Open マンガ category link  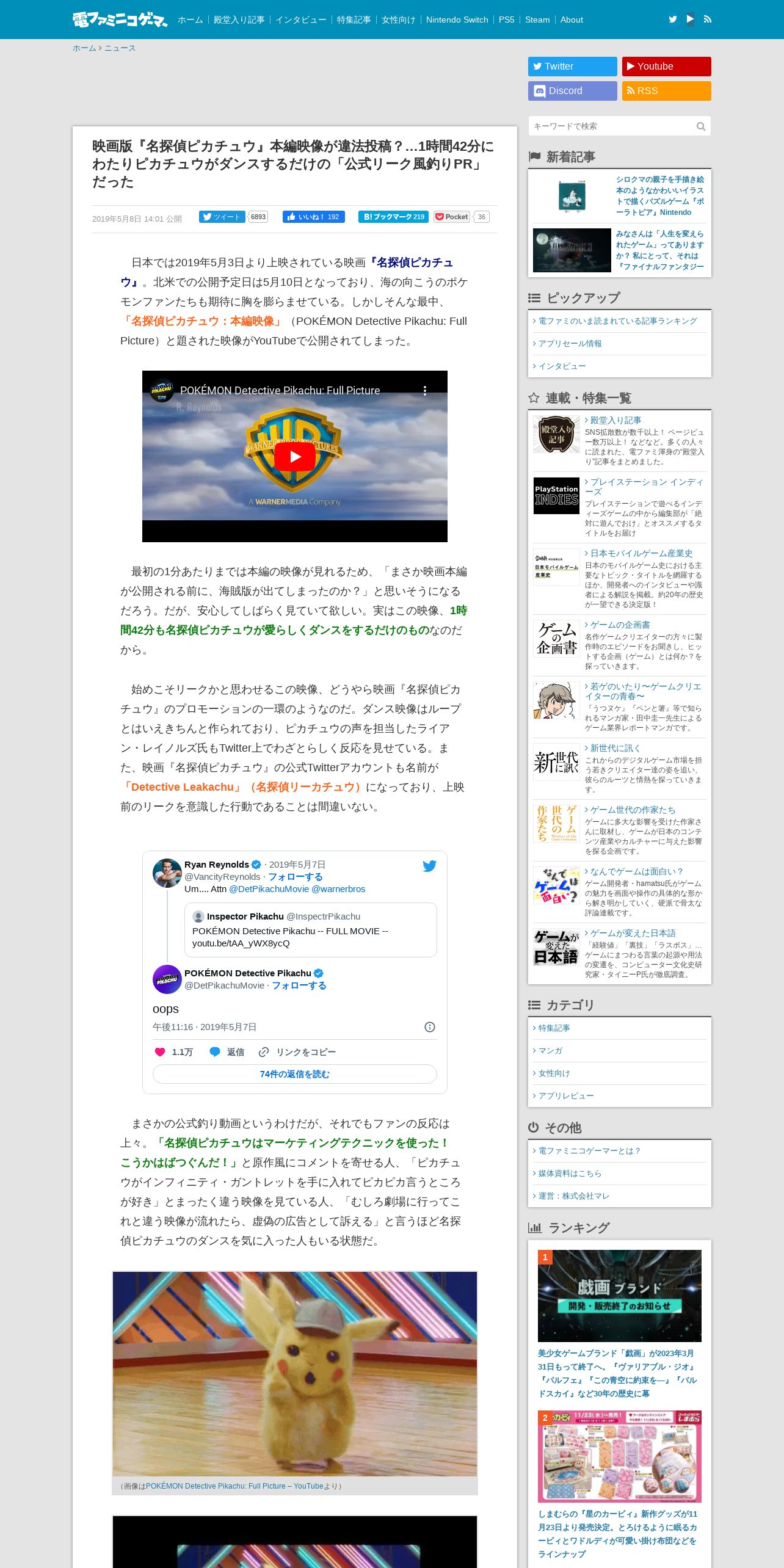[x=550, y=1051]
